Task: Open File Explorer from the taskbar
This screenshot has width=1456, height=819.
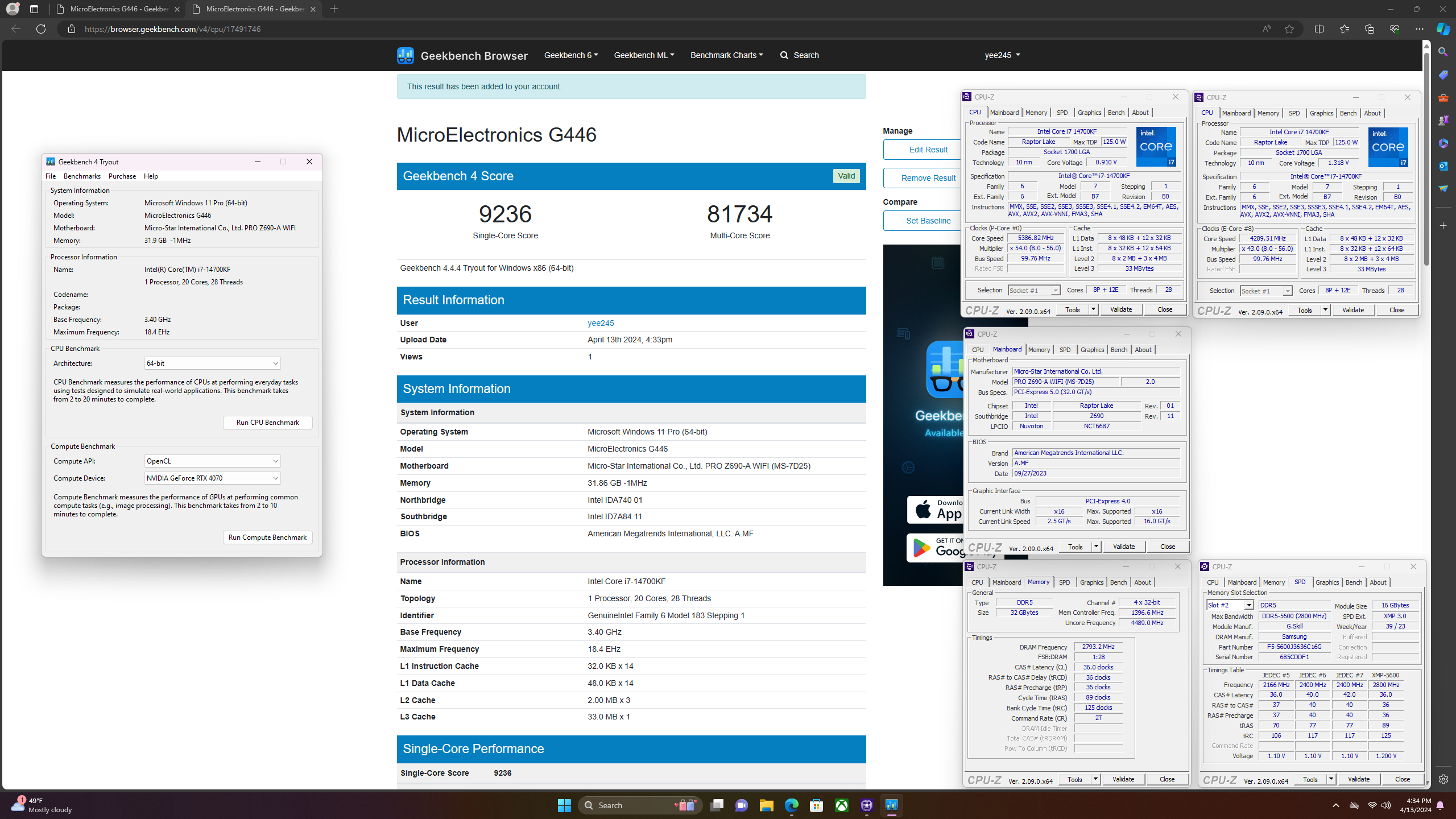Action: click(766, 805)
